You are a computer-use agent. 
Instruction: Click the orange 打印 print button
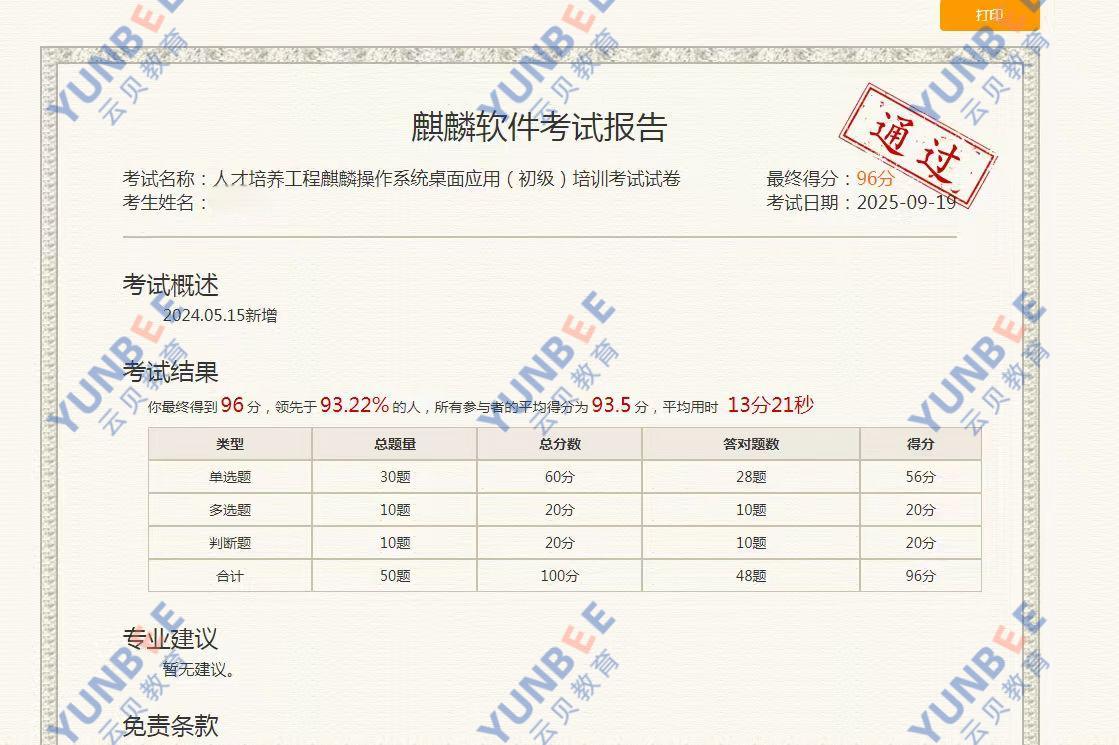pos(989,15)
